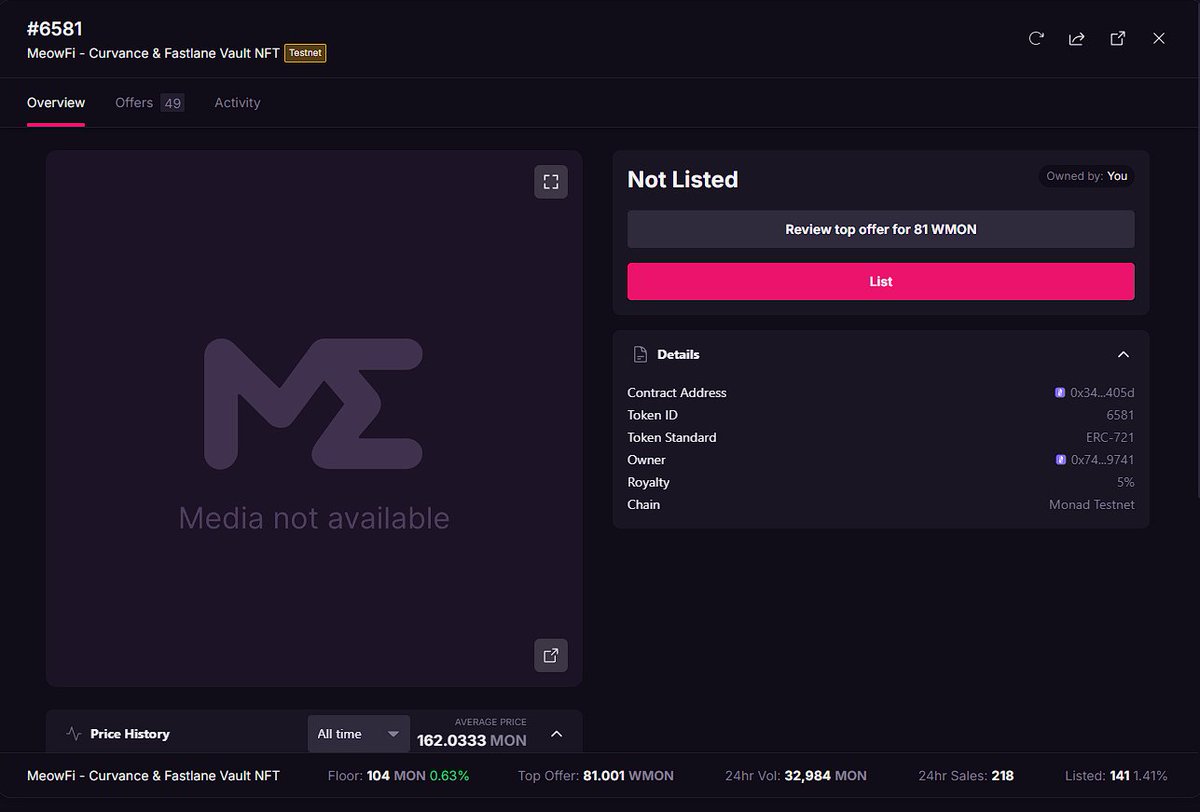This screenshot has width=1200, height=812.
Task: Click collection name in bottom bar
Action: pyautogui.click(x=153, y=776)
